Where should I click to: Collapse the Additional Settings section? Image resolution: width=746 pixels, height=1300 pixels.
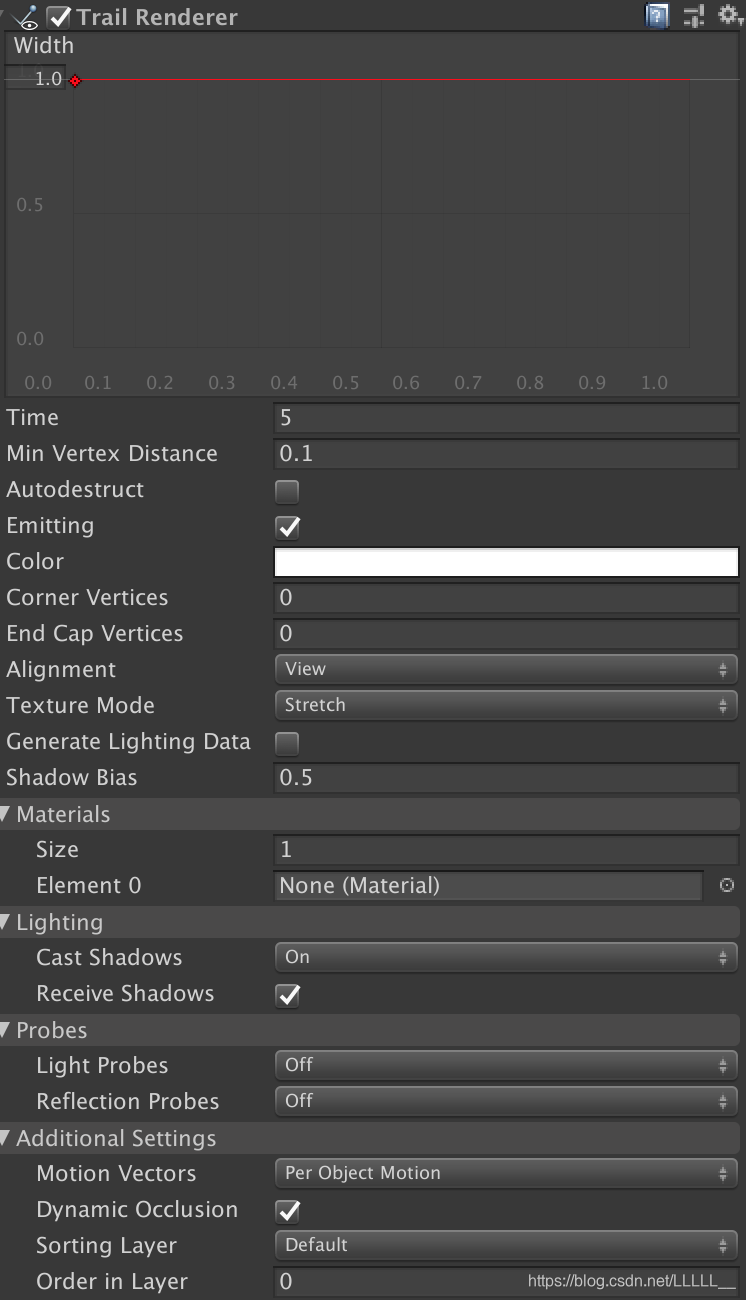point(6,1137)
